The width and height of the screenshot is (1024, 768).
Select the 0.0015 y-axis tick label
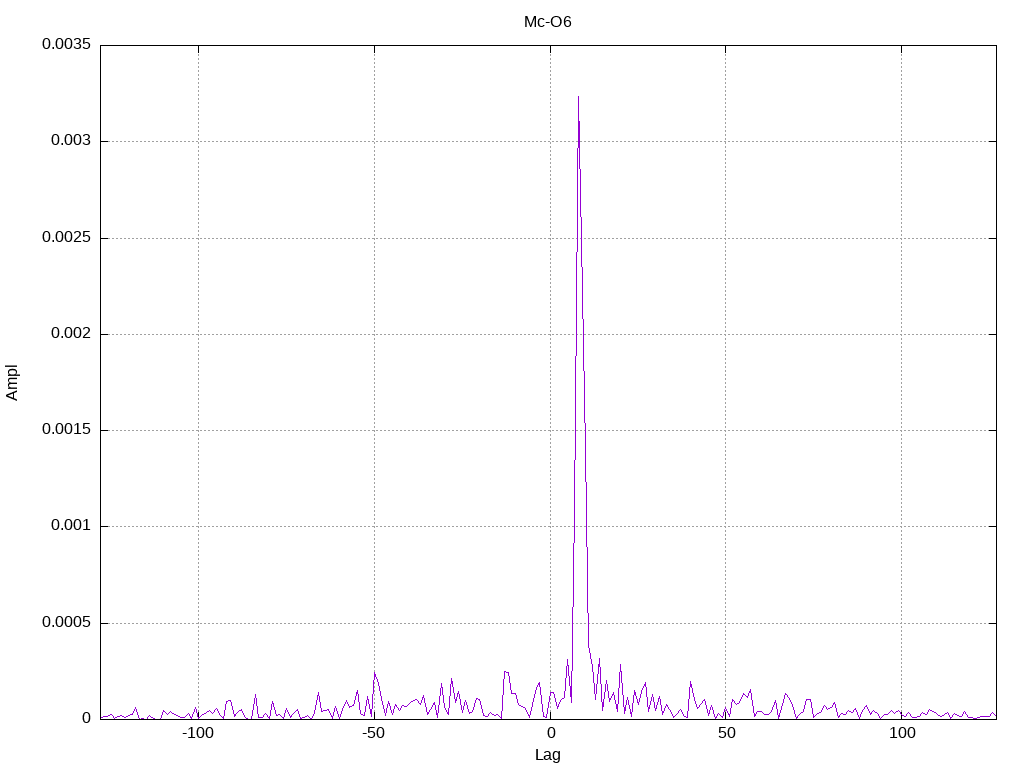coord(66,429)
